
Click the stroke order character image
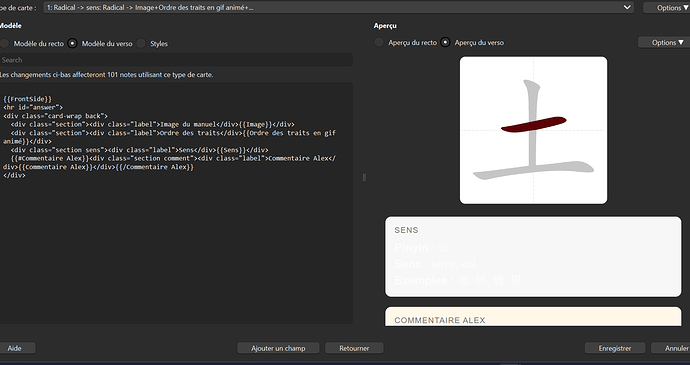(x=533, y=130)
